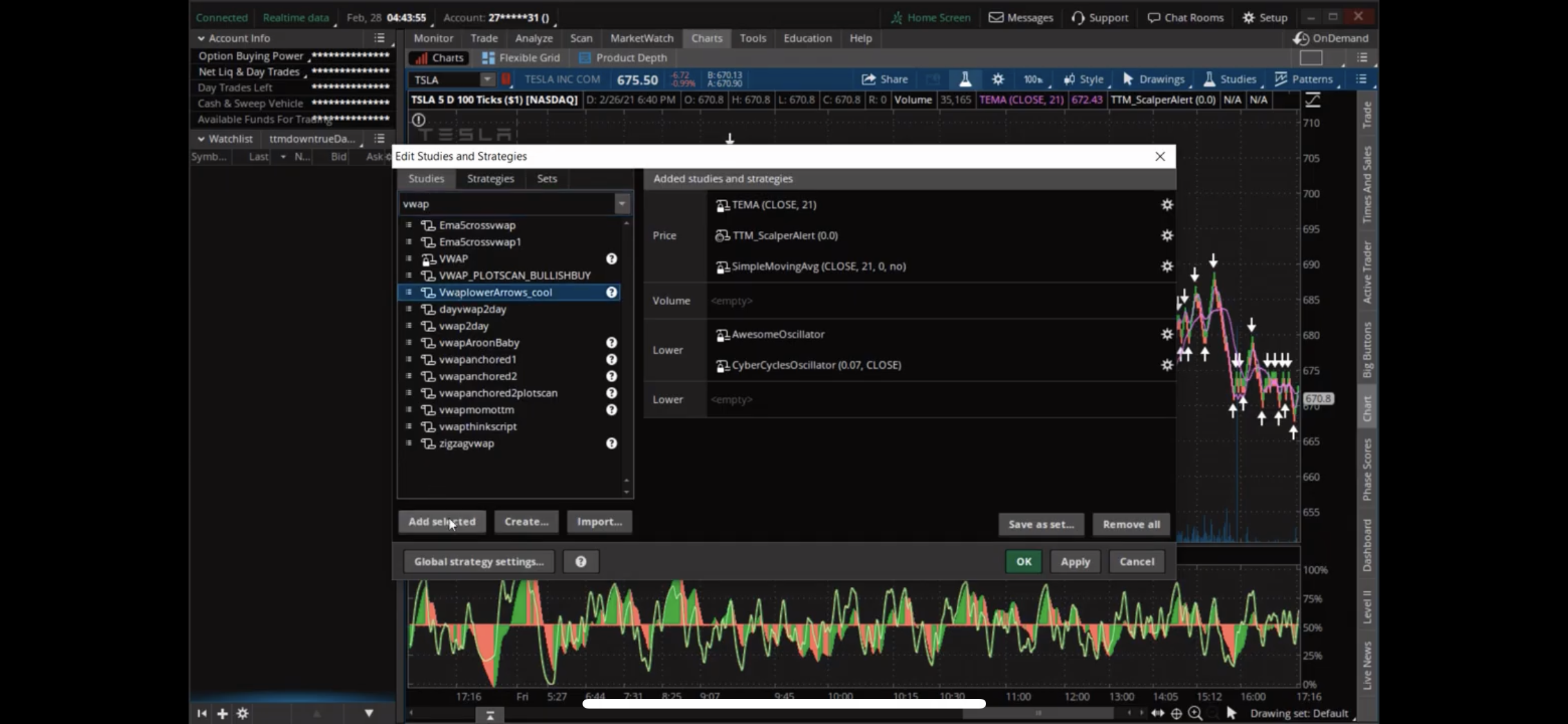Click the Add selected button
Image resolution: width=1568 pixels, height=724 pixels.
click(442, 521)
